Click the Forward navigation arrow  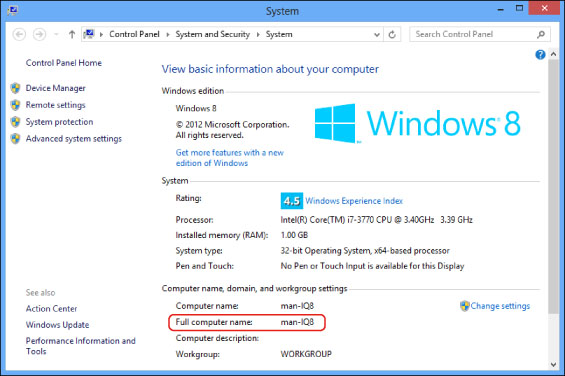click(39, 35)
